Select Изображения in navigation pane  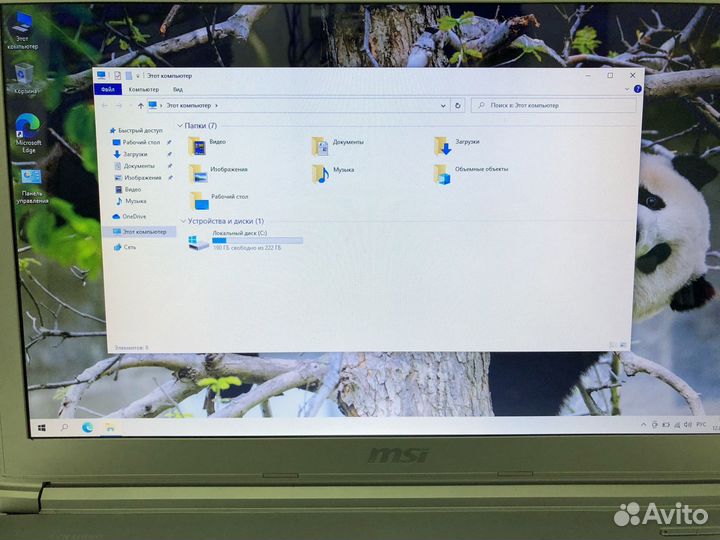pyautogui.click(x=138, y=178)
